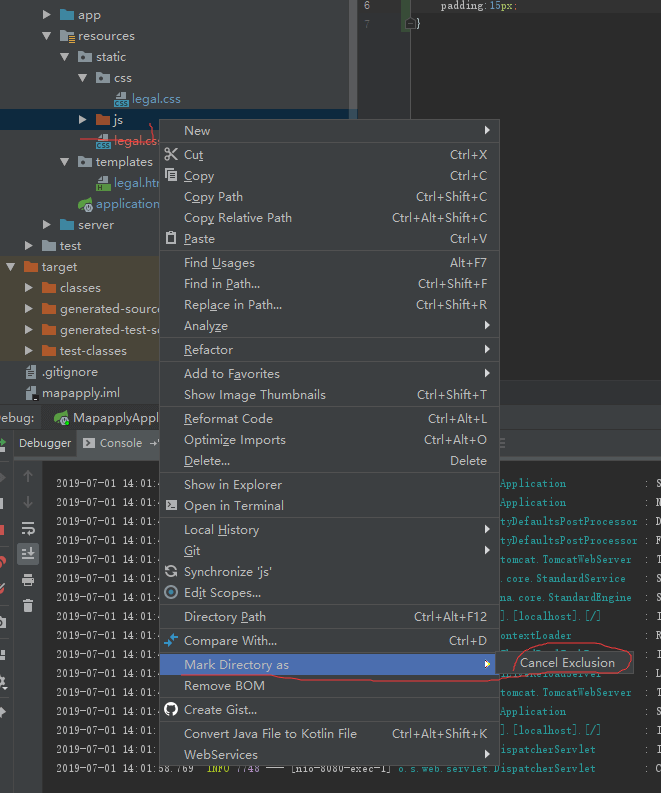The image size is (661, 793).
Task: Select .gitignore file in project tree
Action: tap(69, 372)
